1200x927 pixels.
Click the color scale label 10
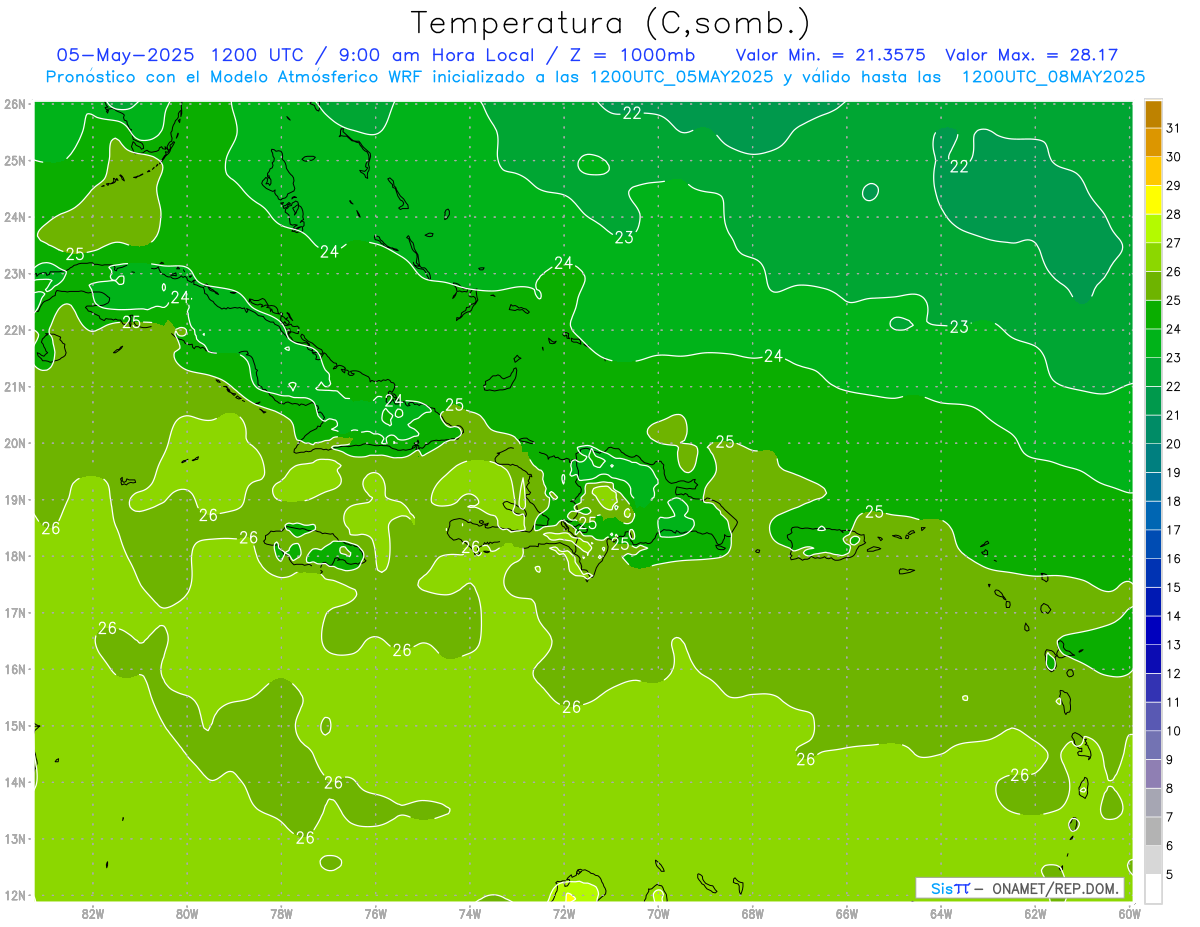(x=1173, y=731)
